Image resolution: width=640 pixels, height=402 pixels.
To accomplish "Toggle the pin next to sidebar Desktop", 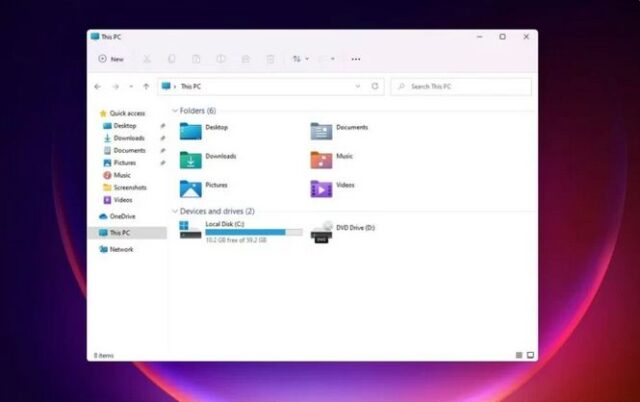I will point(163,126).
